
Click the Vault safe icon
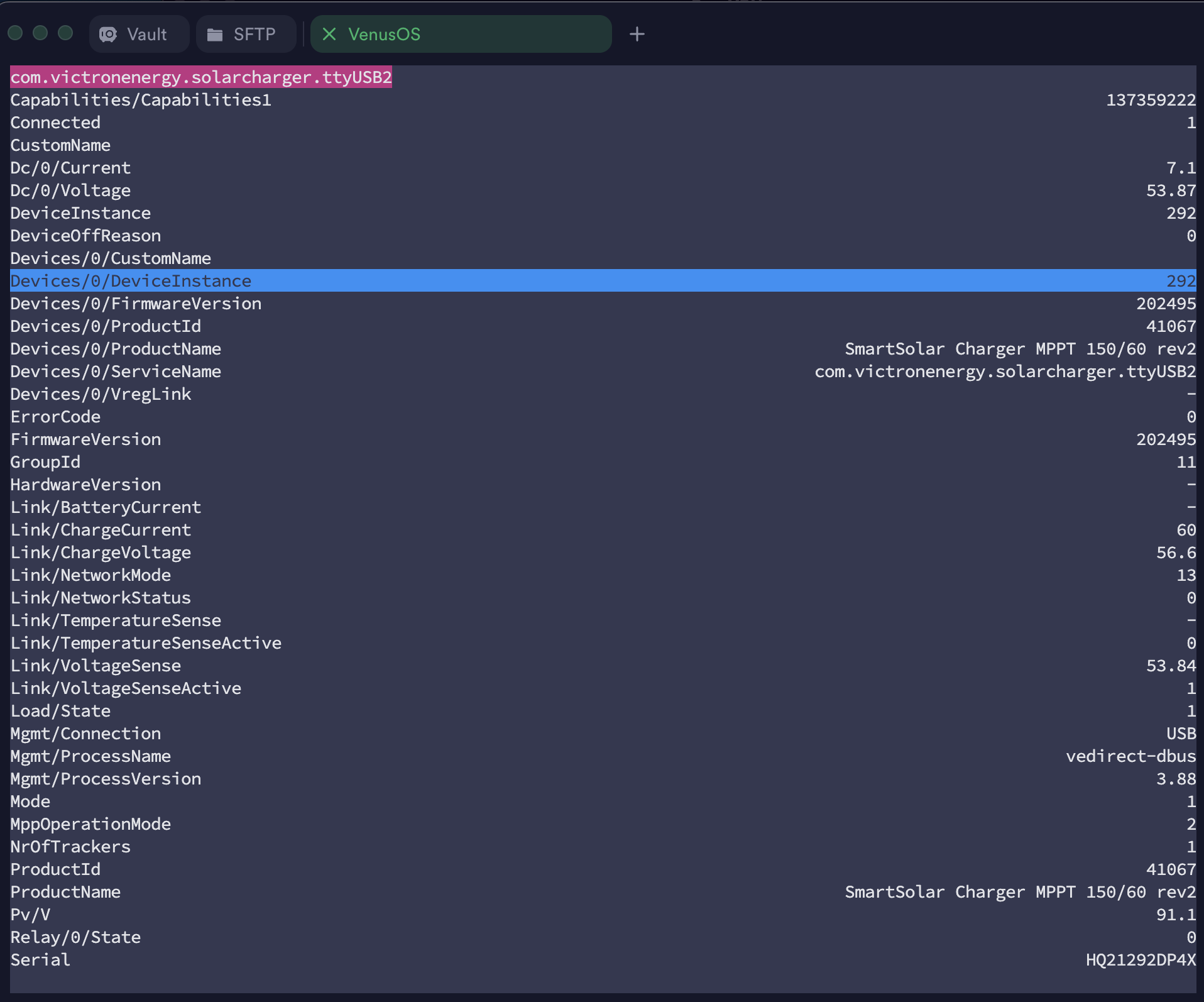coord(108,35)
